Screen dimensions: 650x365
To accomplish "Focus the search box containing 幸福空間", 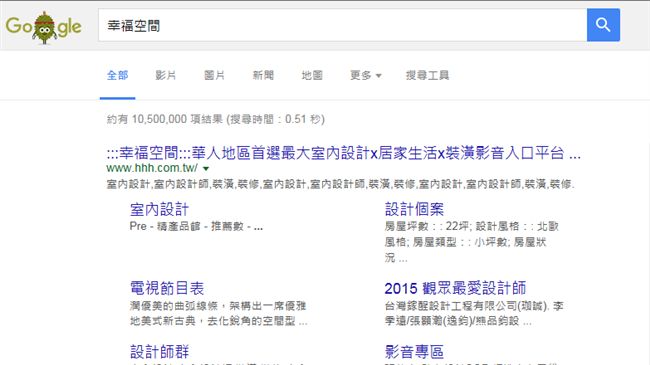I will (342, 25).
